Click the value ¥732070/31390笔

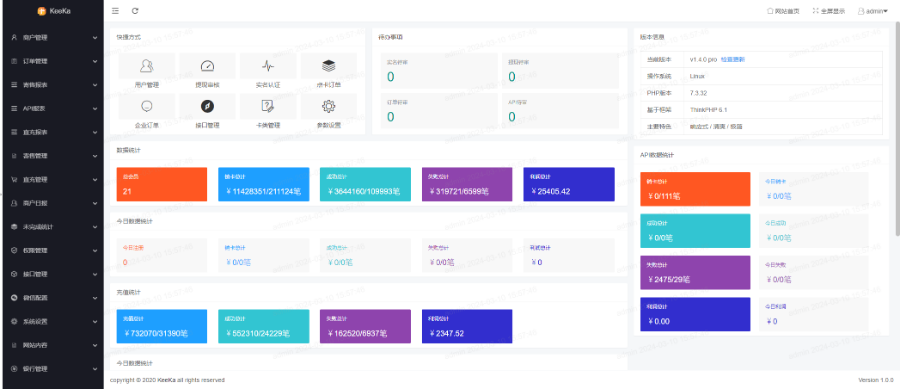[x=156, y=333]
